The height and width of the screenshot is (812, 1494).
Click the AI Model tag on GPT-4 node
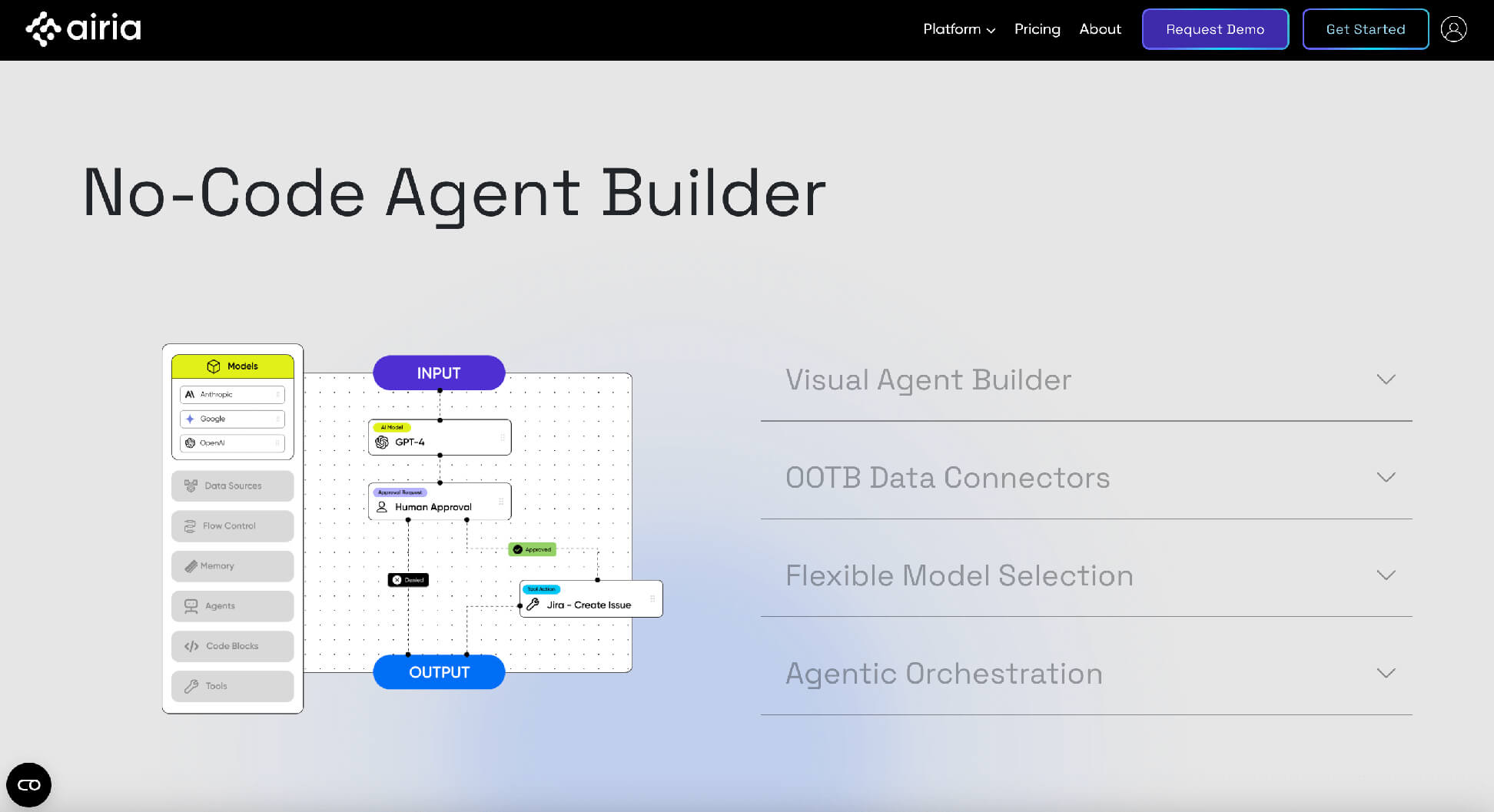click(x=392, y=427)
